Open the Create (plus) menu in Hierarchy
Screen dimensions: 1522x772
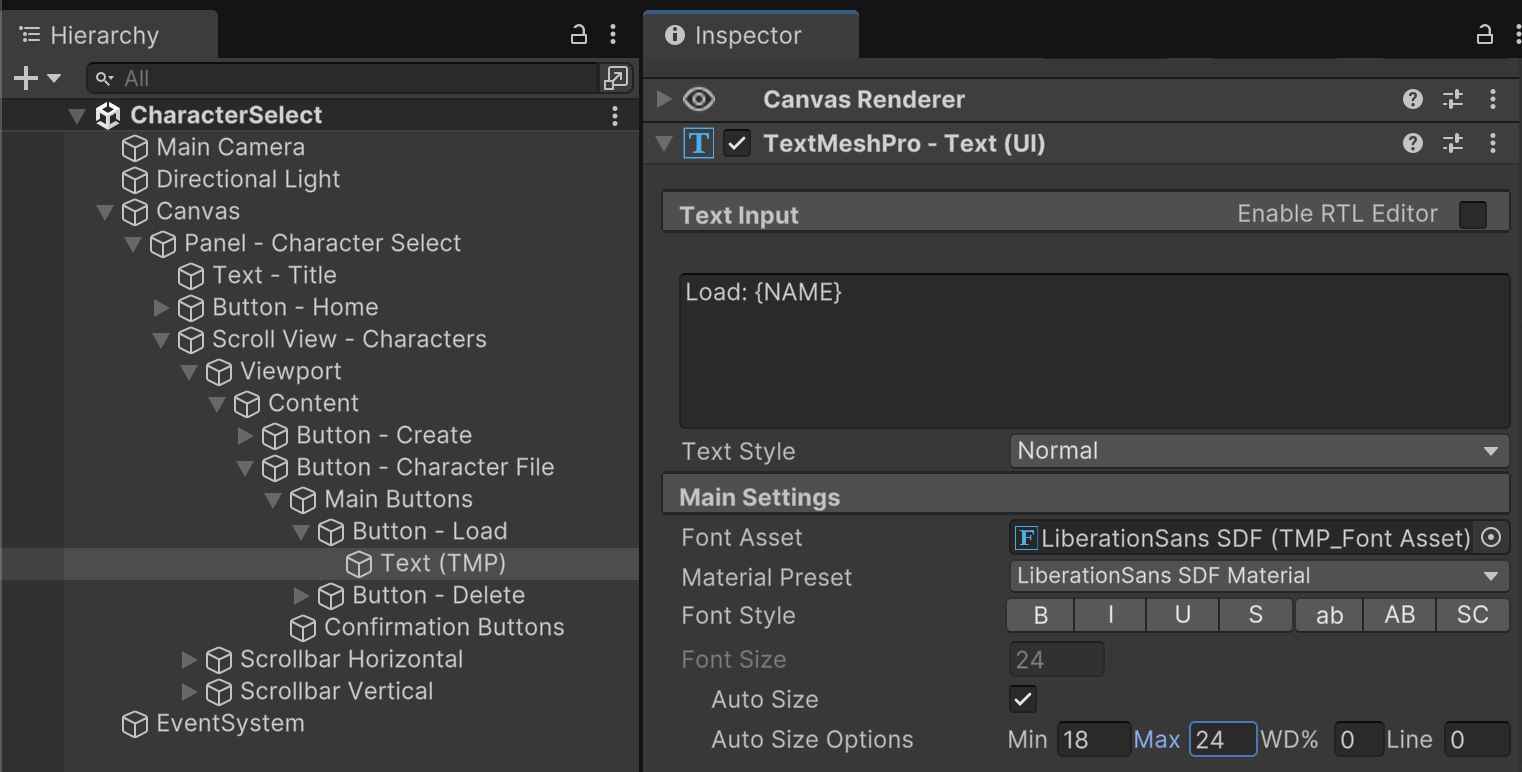pos(37,78)
